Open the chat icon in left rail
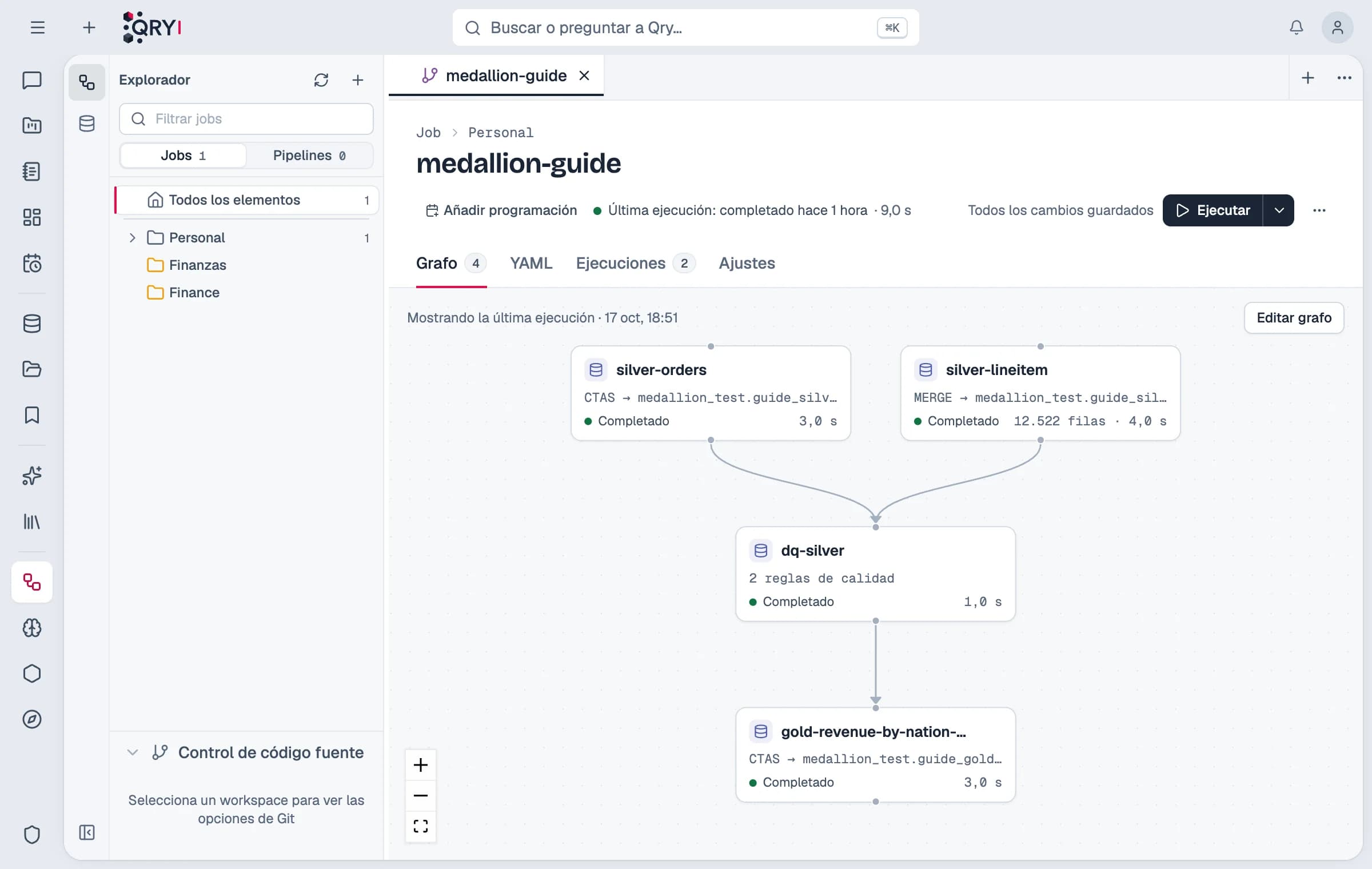Viewport: 1372px width, 869px height. coord(32,80)
